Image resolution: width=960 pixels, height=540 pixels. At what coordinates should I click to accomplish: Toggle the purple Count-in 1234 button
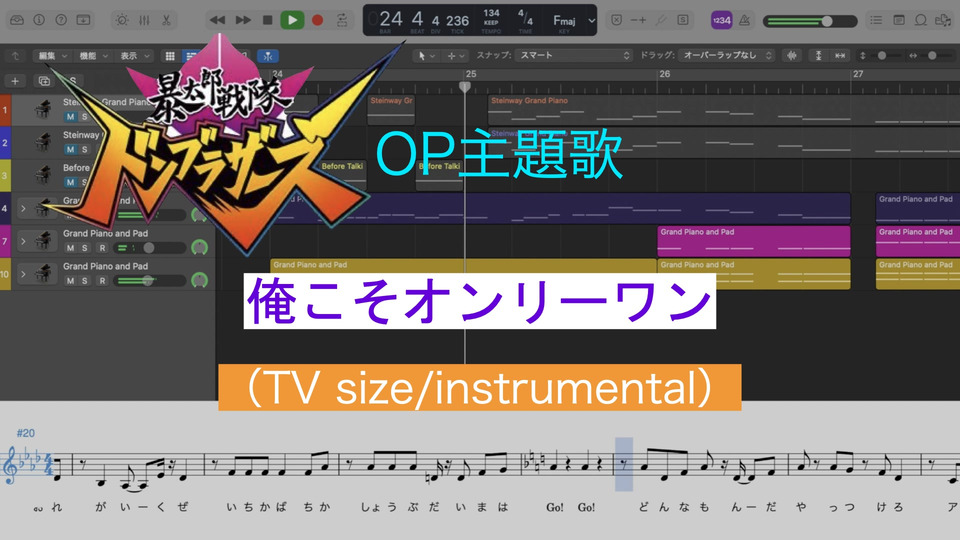click(721, 20)
